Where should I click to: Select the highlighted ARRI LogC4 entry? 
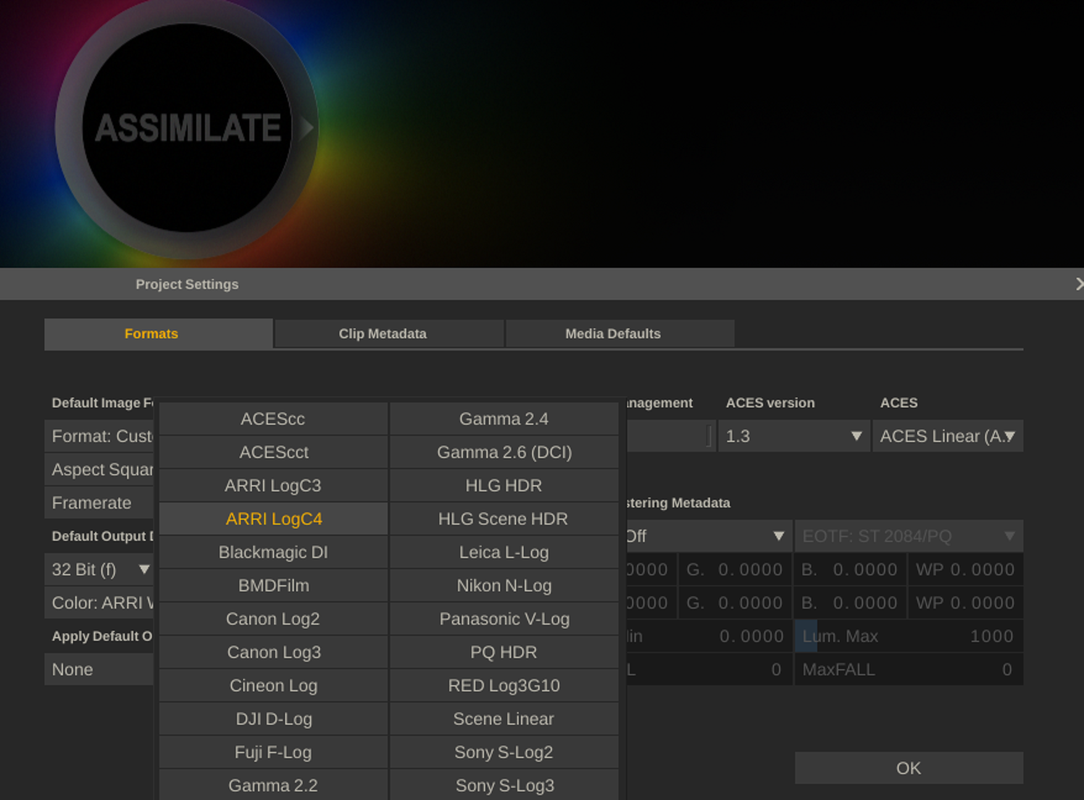click(273, 519)
